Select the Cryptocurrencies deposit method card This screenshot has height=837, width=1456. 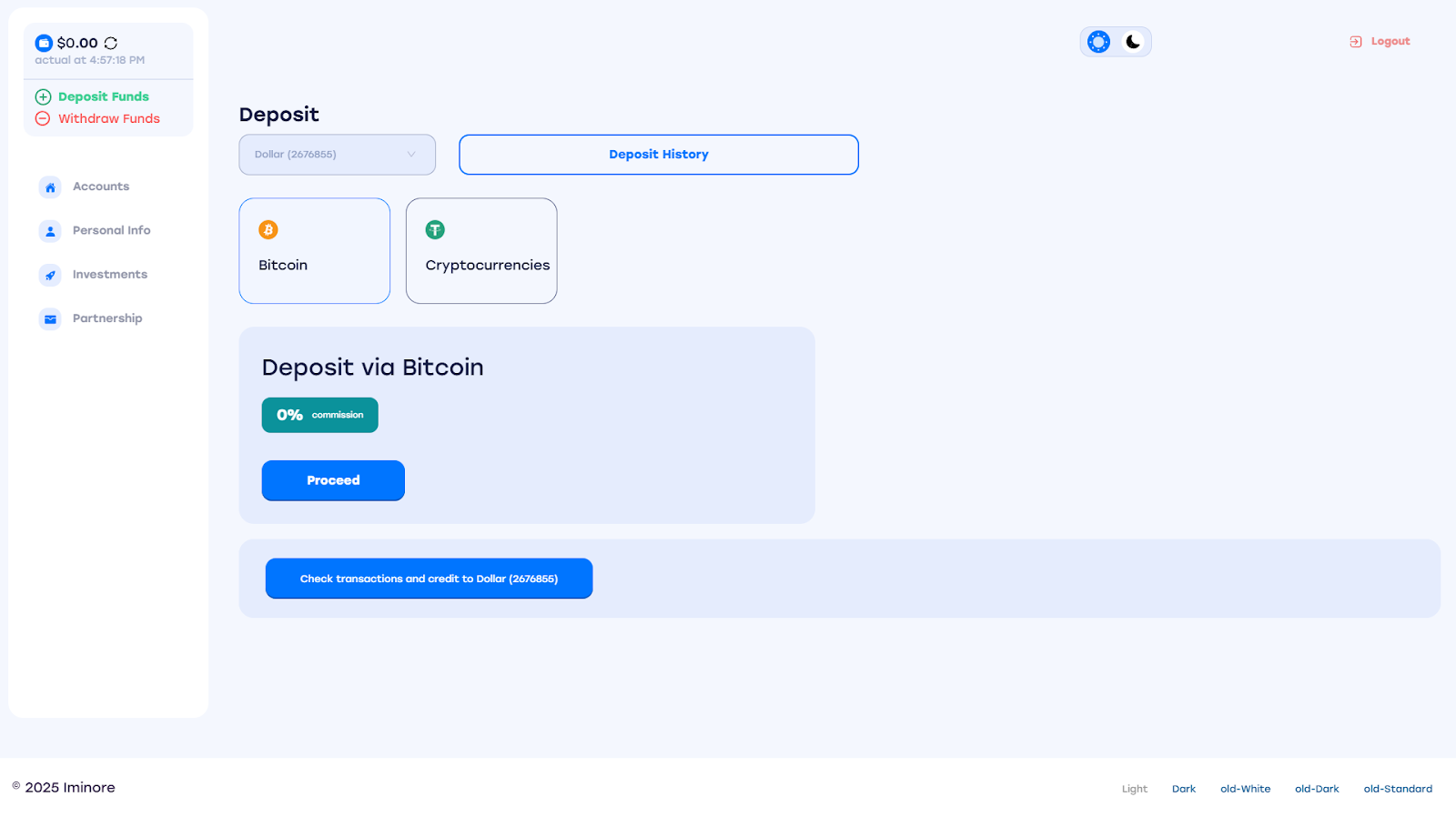(481, 251)
